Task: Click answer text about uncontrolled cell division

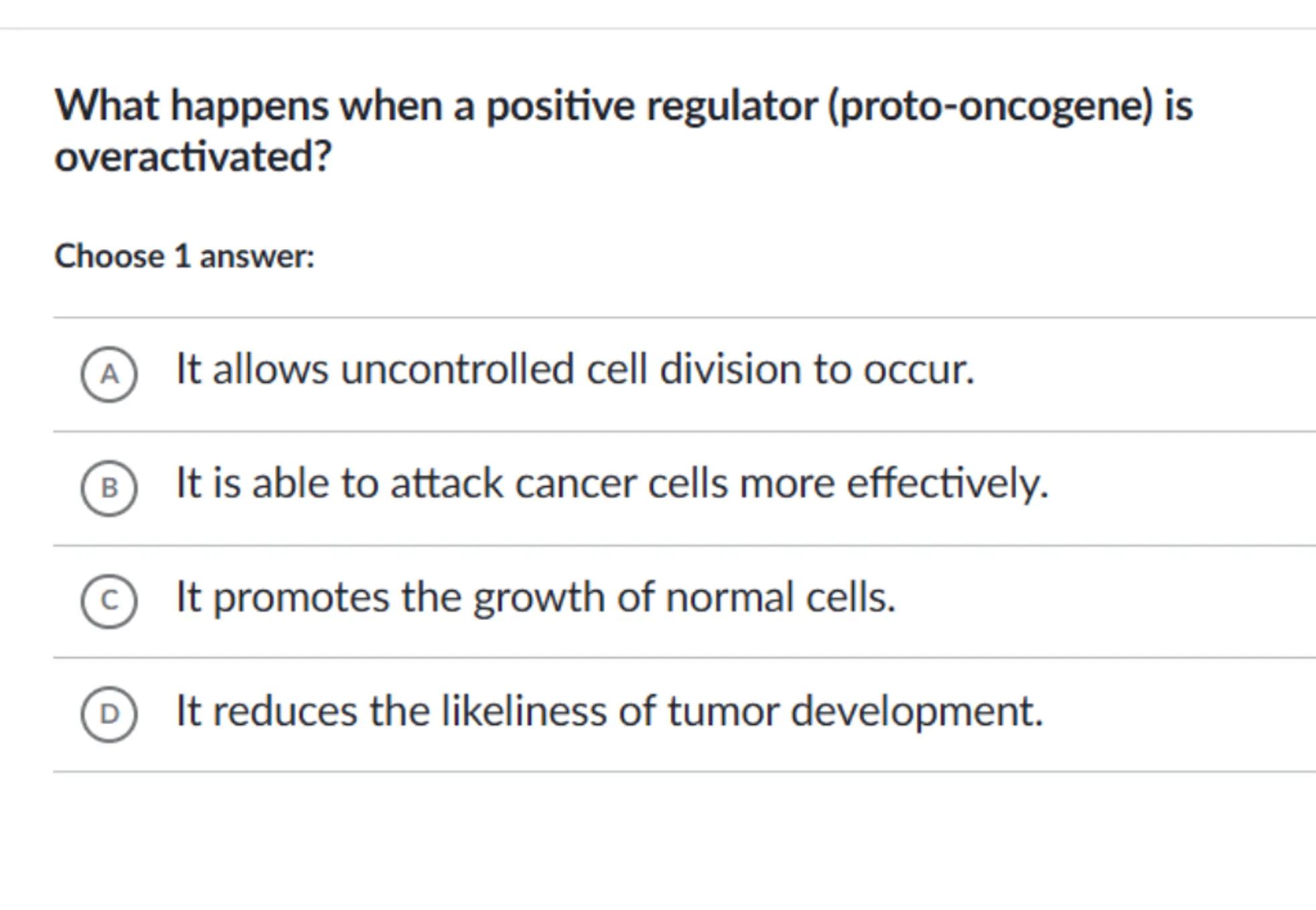Action: 575,369
